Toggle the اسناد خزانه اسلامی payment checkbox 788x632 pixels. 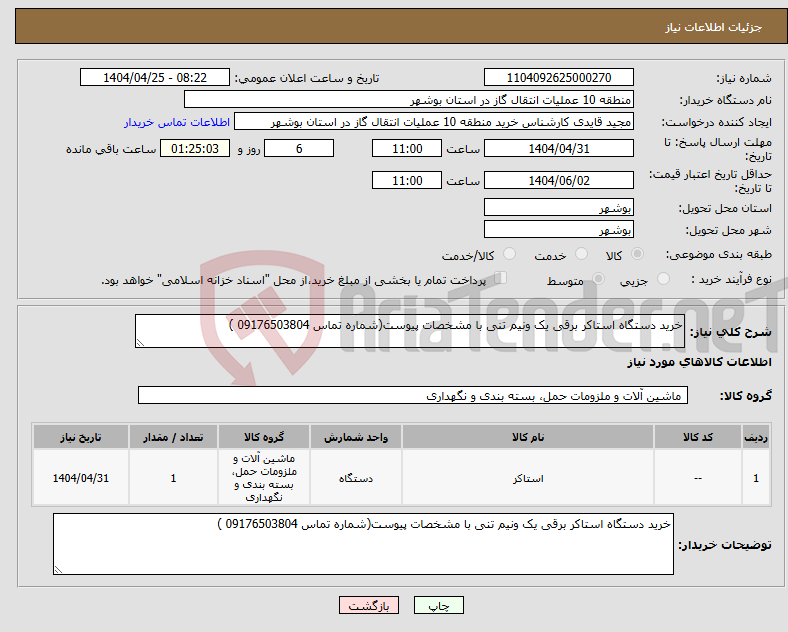click(x=501, y=278)
